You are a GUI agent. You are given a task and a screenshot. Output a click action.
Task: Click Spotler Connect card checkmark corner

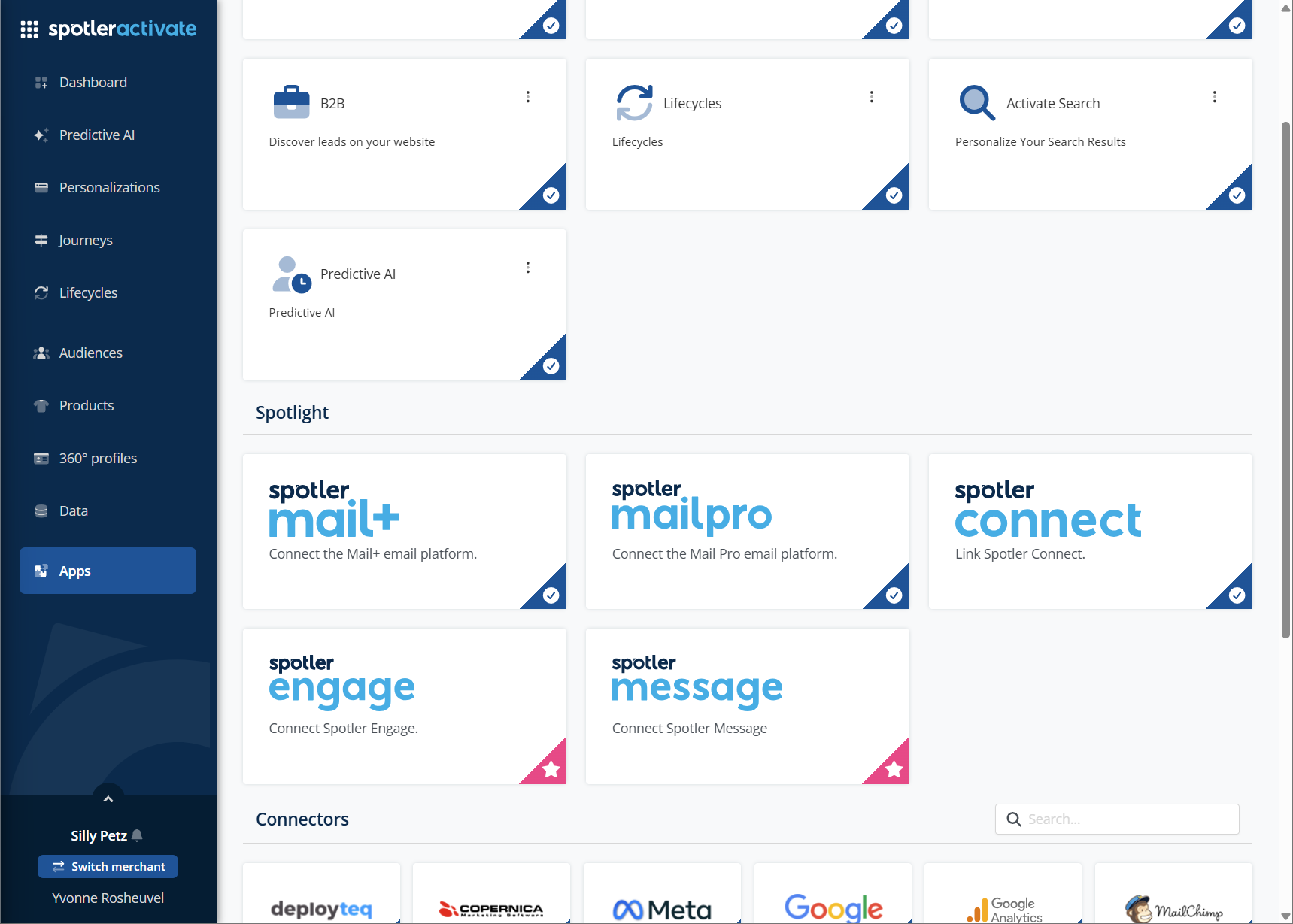pos(1237,595)
